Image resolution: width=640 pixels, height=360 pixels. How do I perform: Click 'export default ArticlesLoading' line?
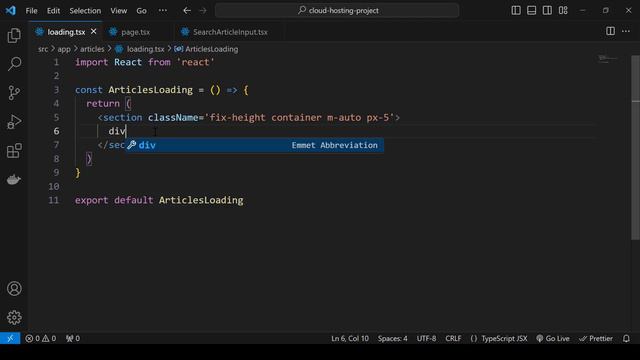(159, 200)
